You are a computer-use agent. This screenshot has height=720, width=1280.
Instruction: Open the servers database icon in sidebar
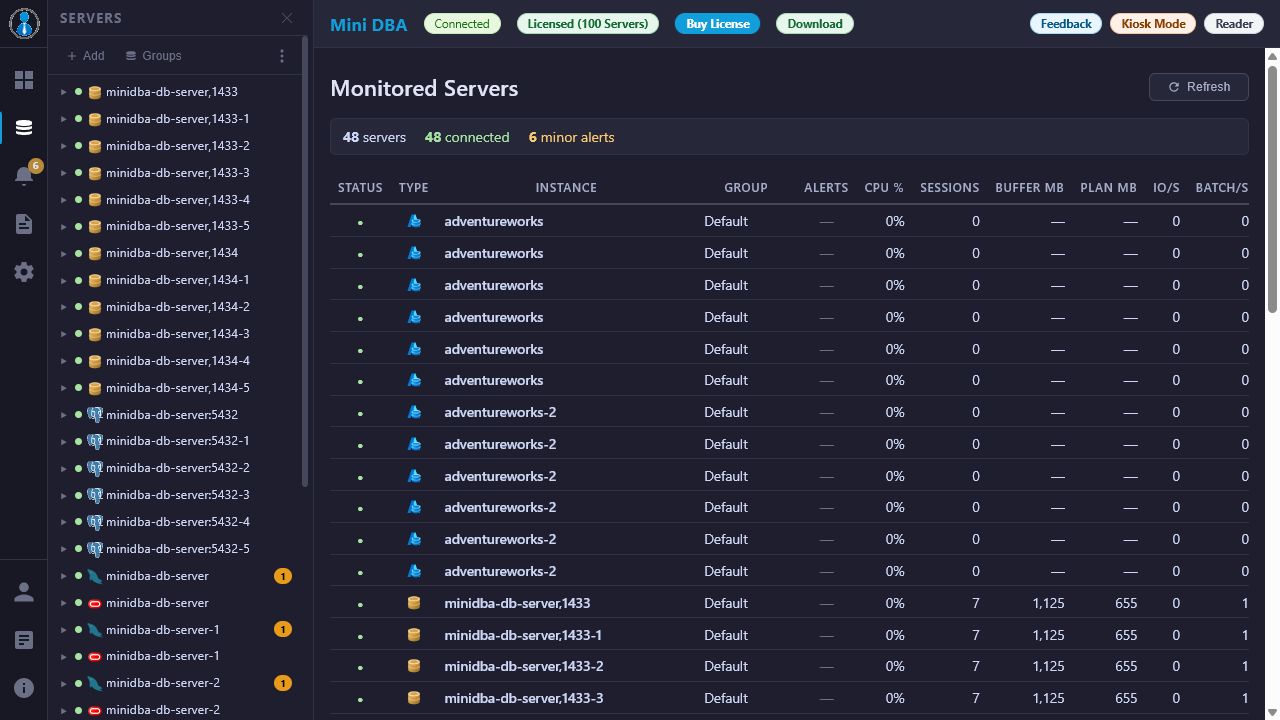[x=24, y=128]
